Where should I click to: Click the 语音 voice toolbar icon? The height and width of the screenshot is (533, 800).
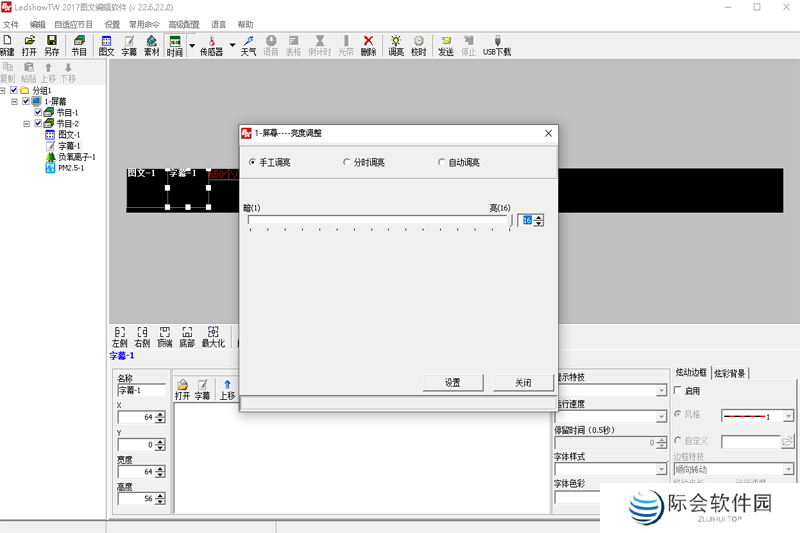[x=271, y=45]
